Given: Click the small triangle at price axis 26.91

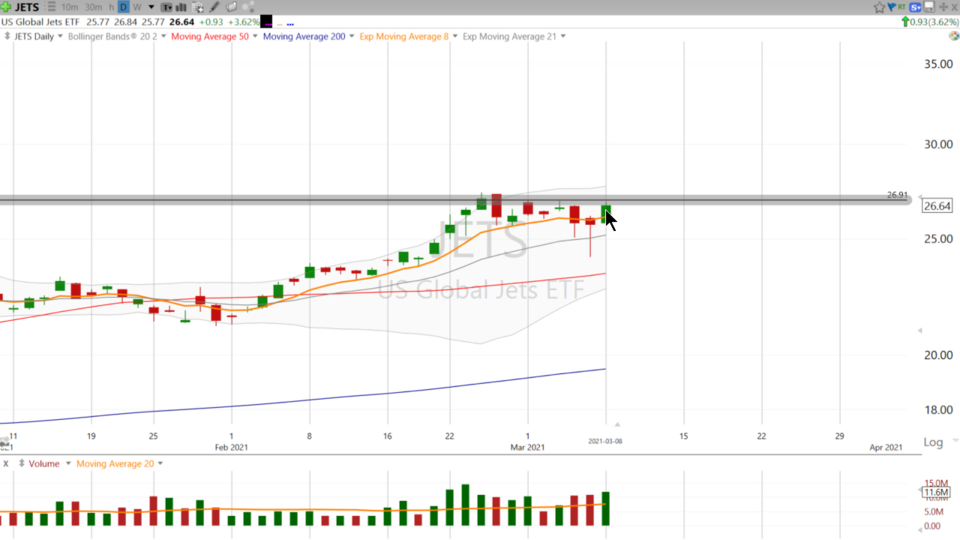Looking at the screenshot, I should (920, 197).
